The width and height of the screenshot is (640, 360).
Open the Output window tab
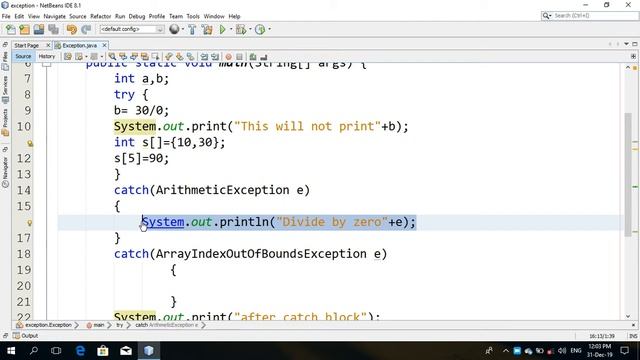point(25,336)
